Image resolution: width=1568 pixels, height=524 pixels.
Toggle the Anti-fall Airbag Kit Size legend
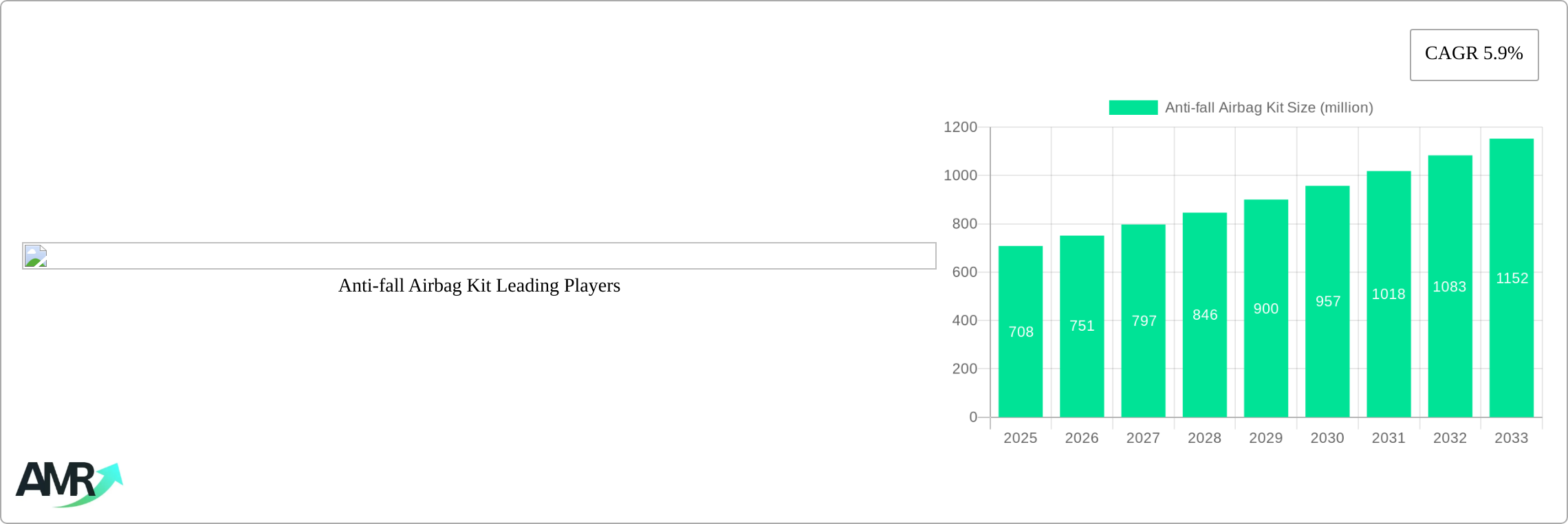1241,107
